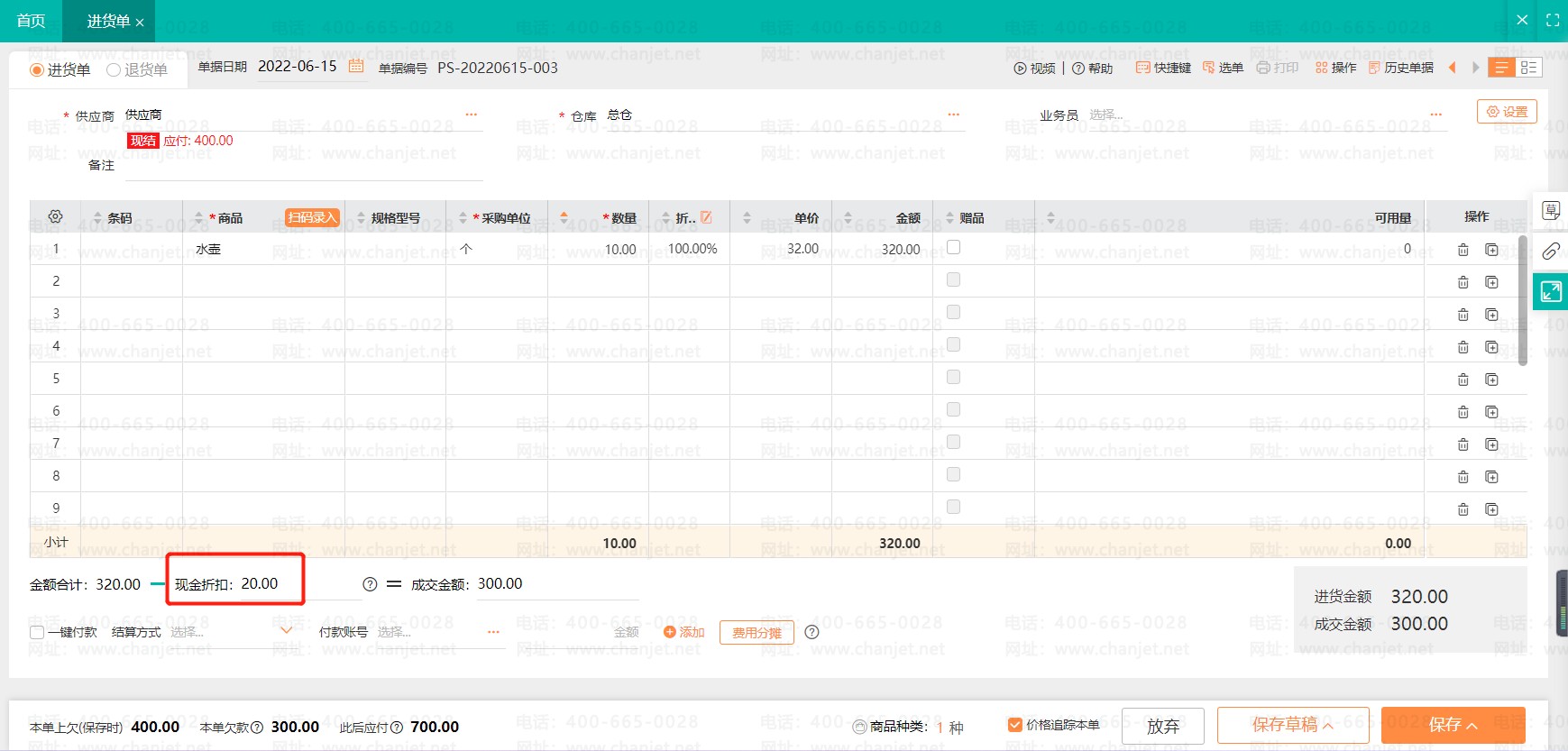Delete row 1 containing 水壶

(1463, 250)
